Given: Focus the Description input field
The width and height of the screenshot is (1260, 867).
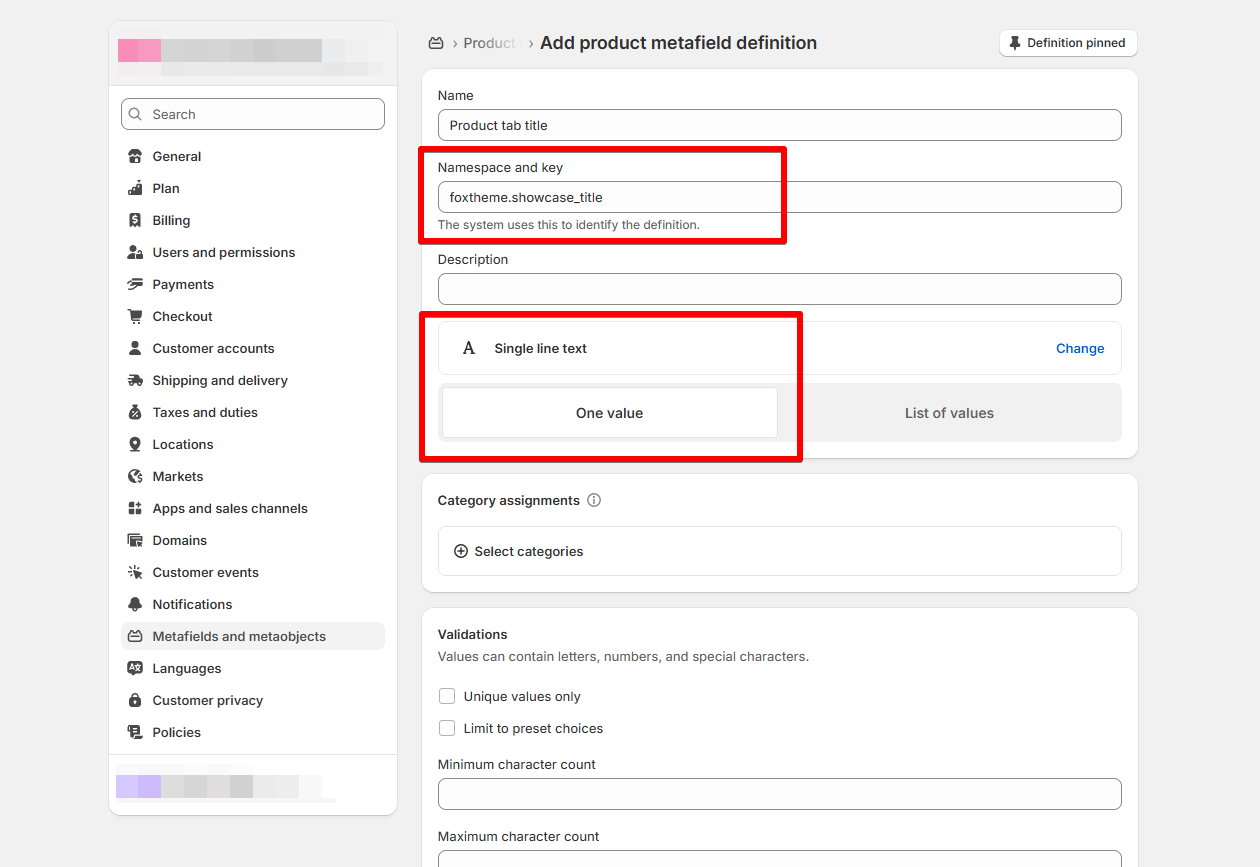Looking at the screenshot, I should [779, 289].
